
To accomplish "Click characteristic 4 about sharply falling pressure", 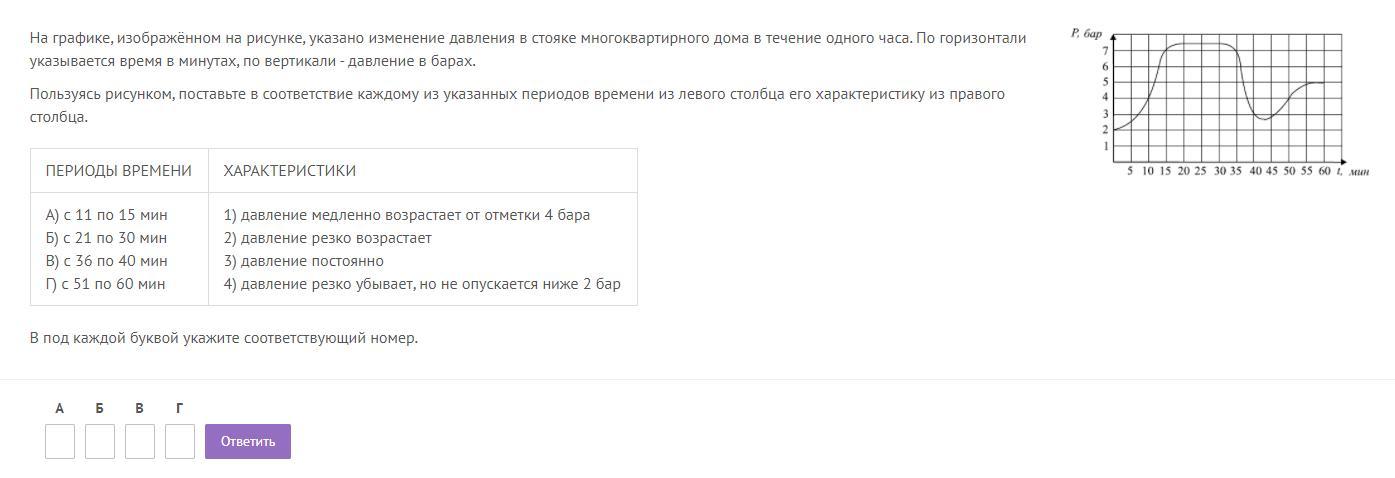I will pyautogui.click(x=422, y=284).
